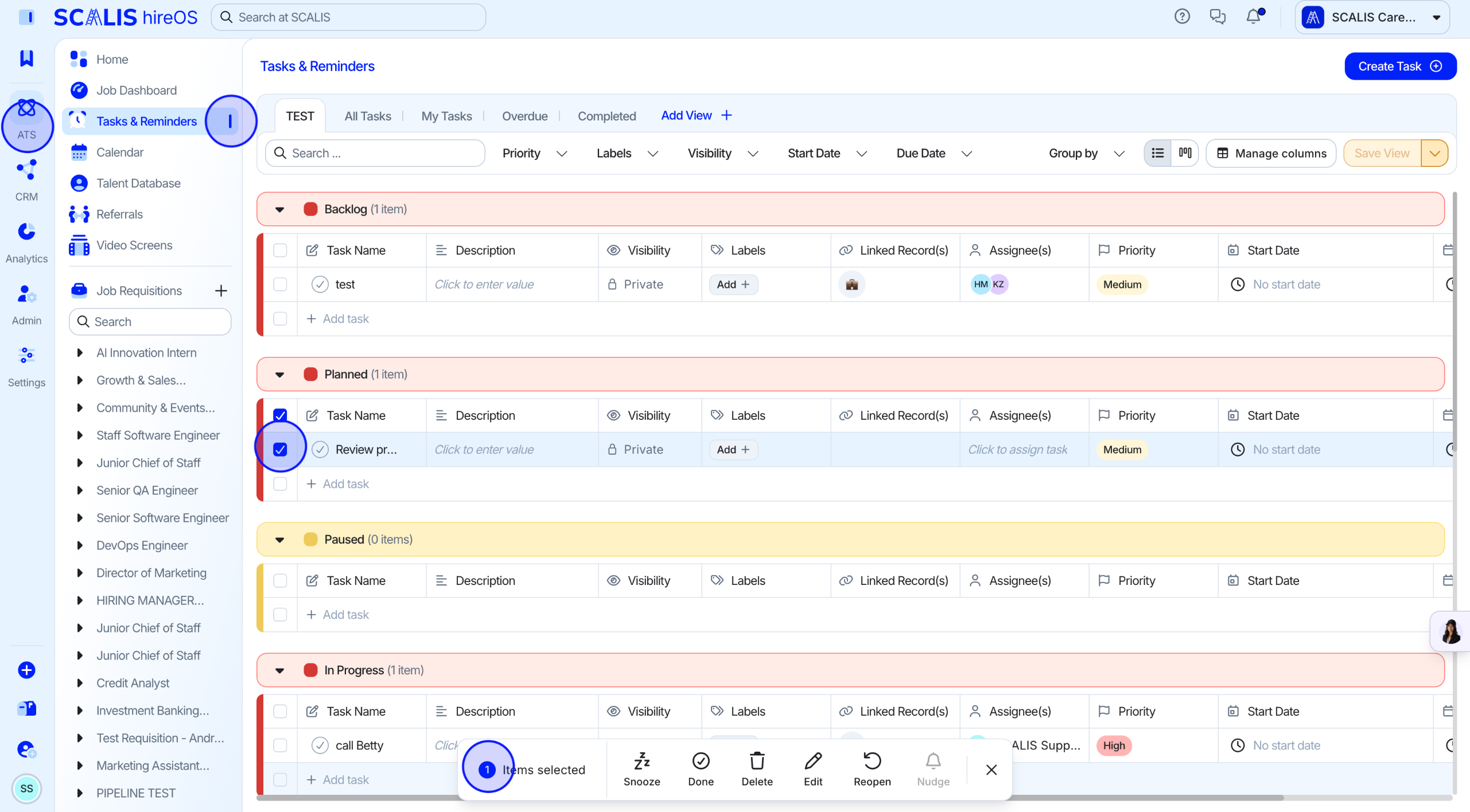The width and height of the screenshot is (1470, 812).
Task: Add a new Job Requisition with plus icon
Action: pyautogui.click(x=221, y=291)
